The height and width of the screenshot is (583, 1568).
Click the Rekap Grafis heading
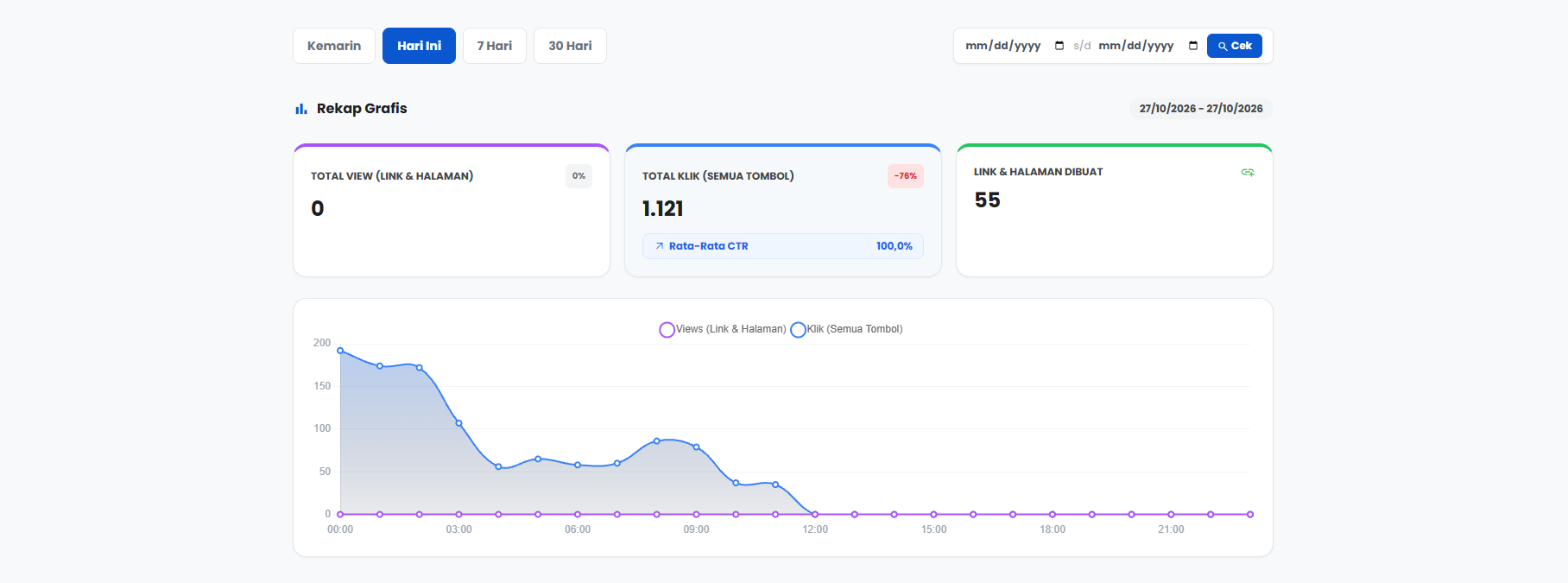[362, 109]
